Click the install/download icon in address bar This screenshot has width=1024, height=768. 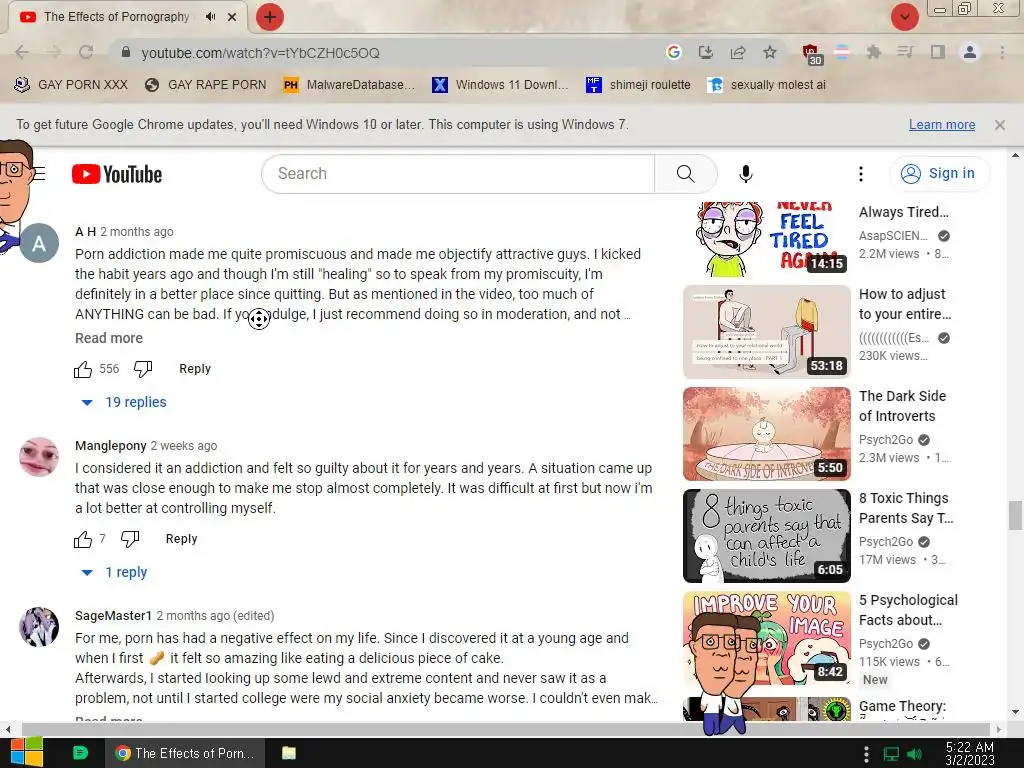point(705,52)
